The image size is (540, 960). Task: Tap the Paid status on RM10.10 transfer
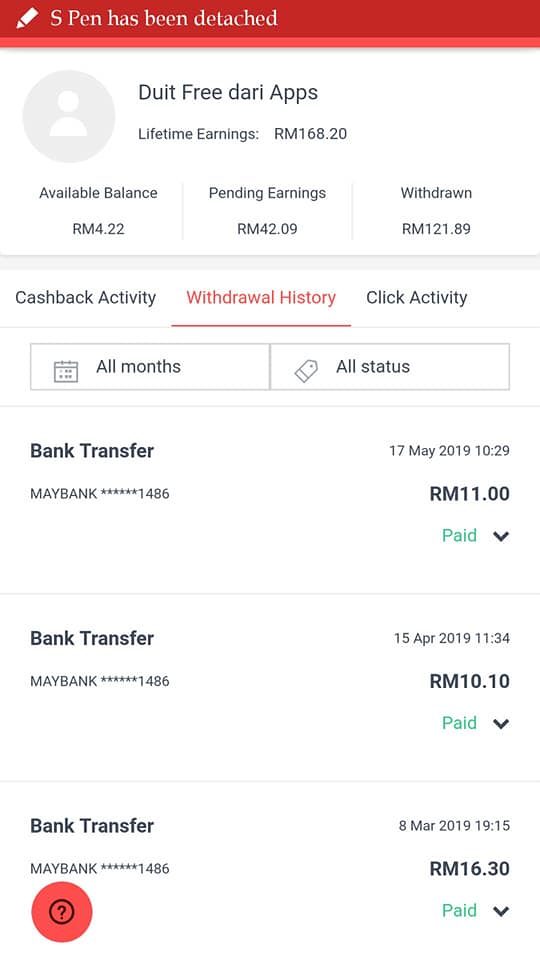tap(459, 723)
